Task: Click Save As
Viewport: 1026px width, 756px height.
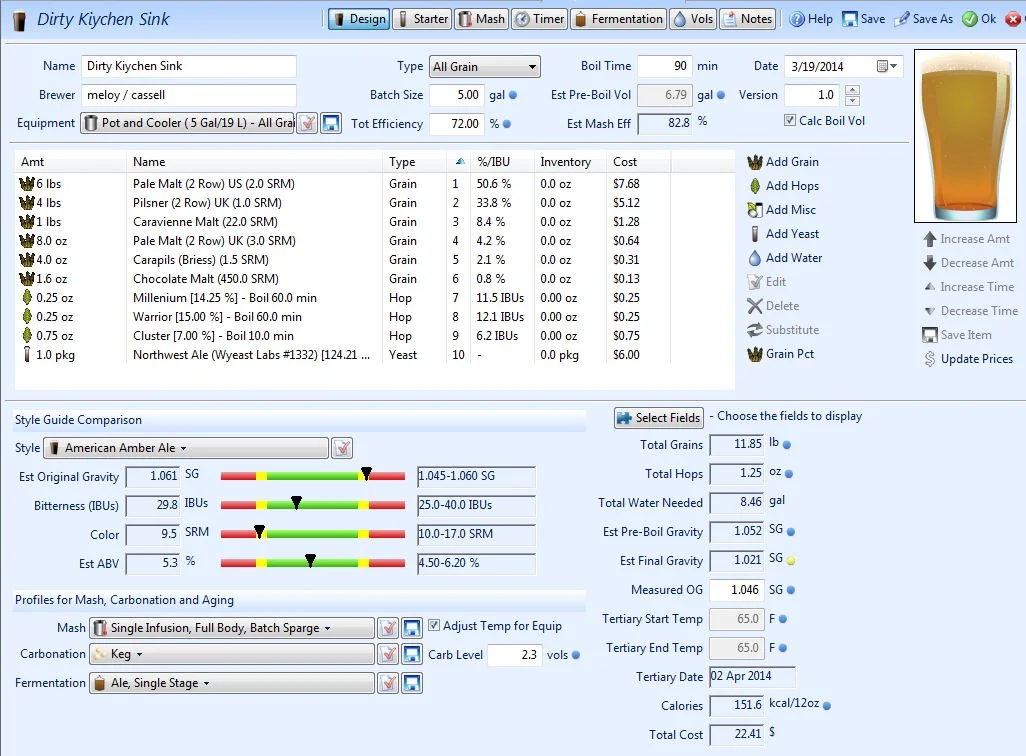Action: coord(923,19)
